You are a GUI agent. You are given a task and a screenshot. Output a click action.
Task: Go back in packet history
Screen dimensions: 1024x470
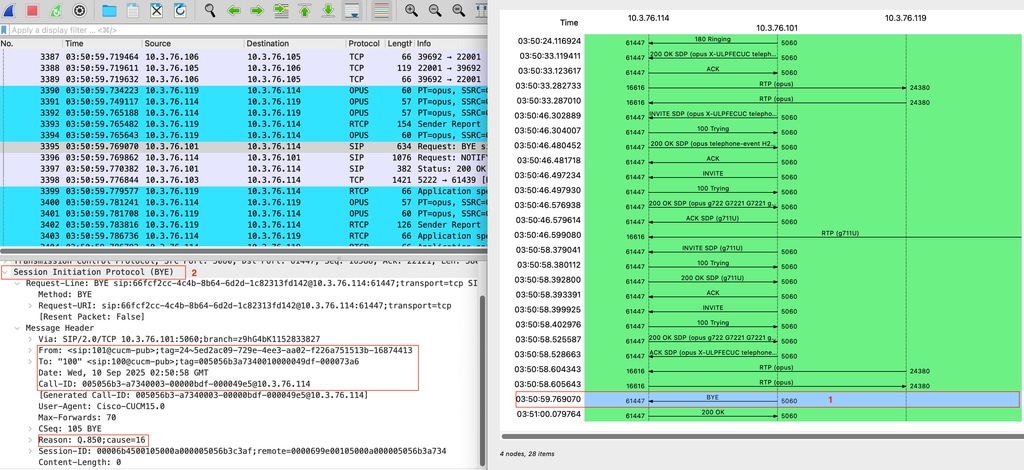[x=233, y=10]
